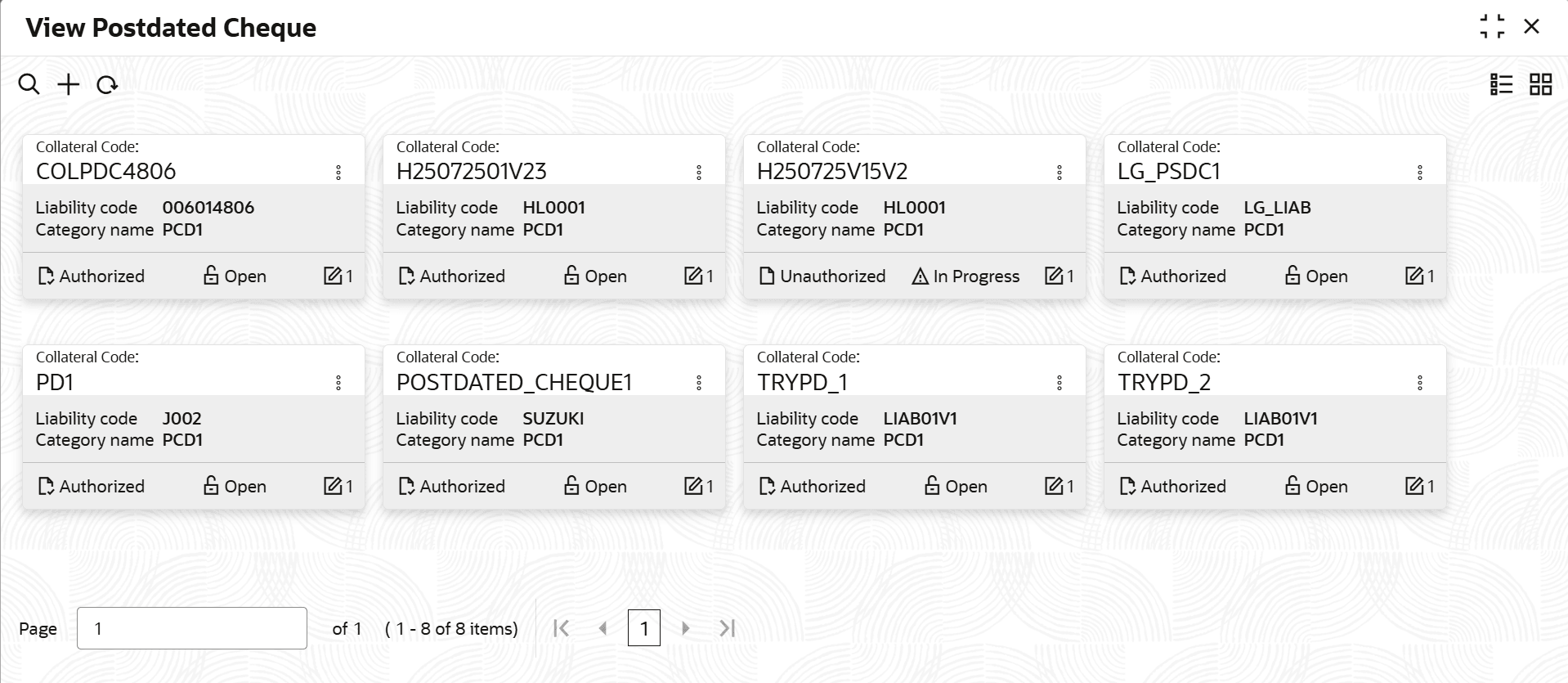The height and width of the screenshot is (683, 1568).
Task: Expand actions menu for LG_PSDC1 card
Action: click(x=1420, y=173)
